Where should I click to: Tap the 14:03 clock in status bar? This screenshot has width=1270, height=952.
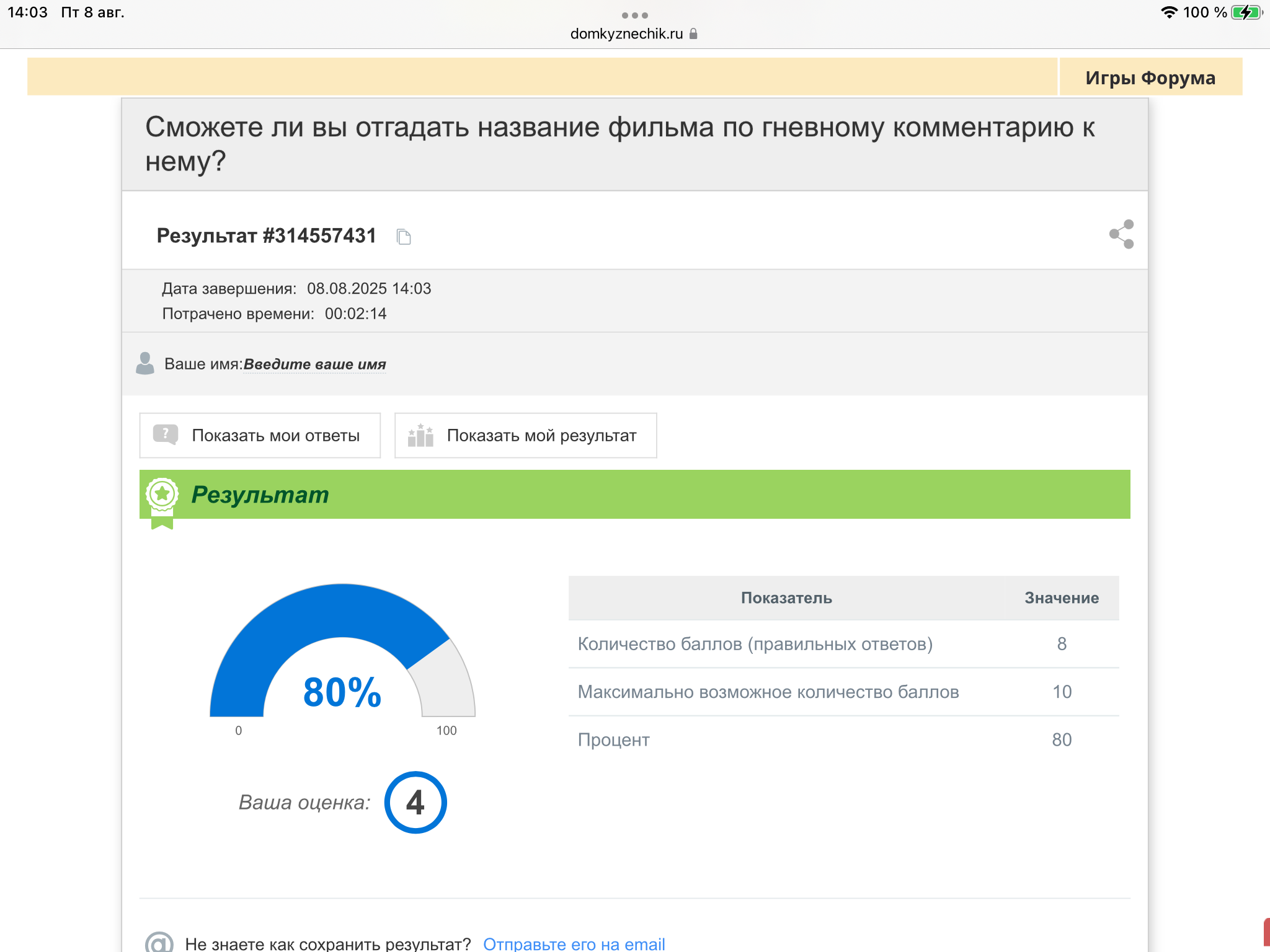coord(27,12)
